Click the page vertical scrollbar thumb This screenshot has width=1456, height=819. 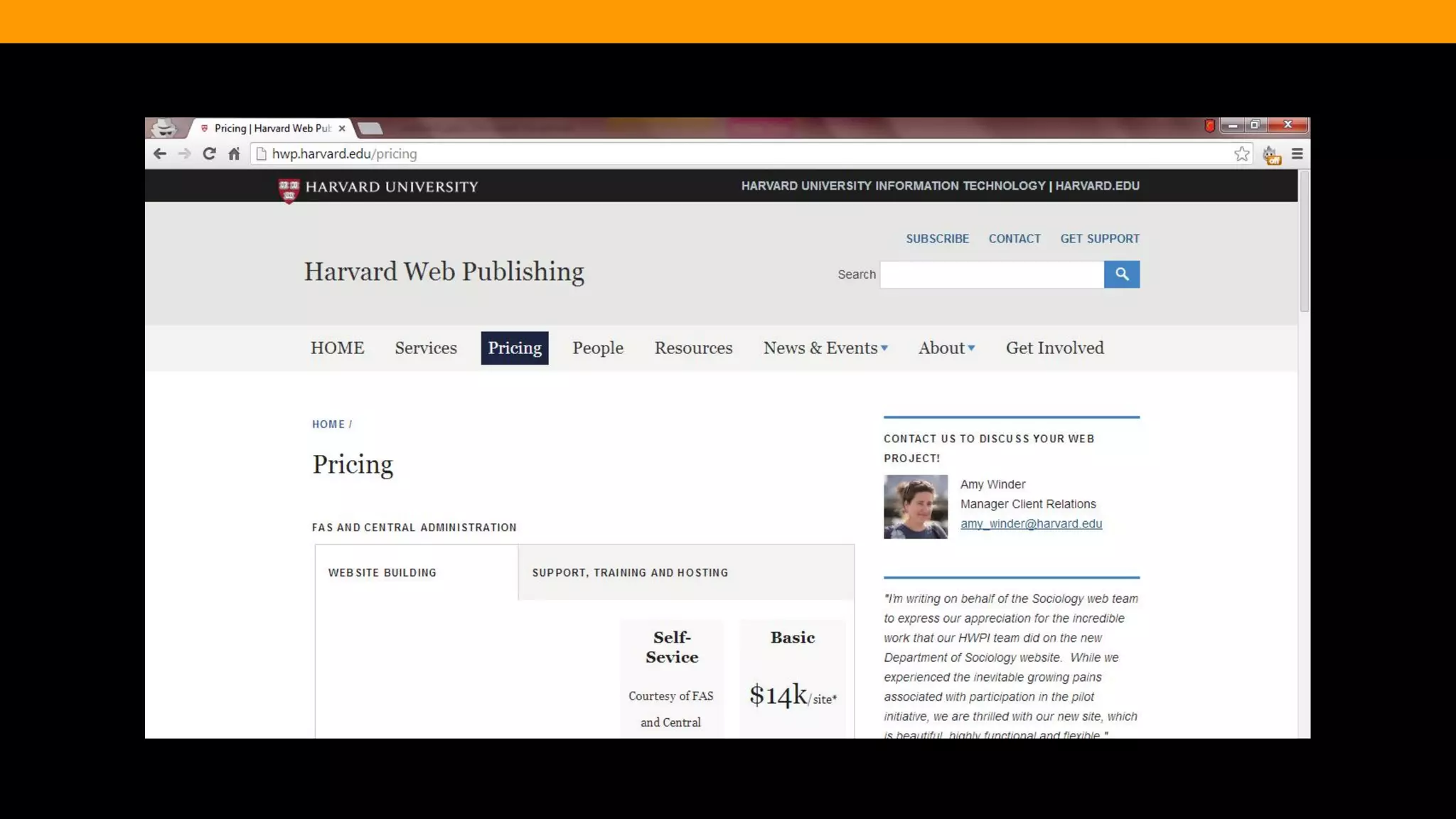click(x=1304, y=242)
